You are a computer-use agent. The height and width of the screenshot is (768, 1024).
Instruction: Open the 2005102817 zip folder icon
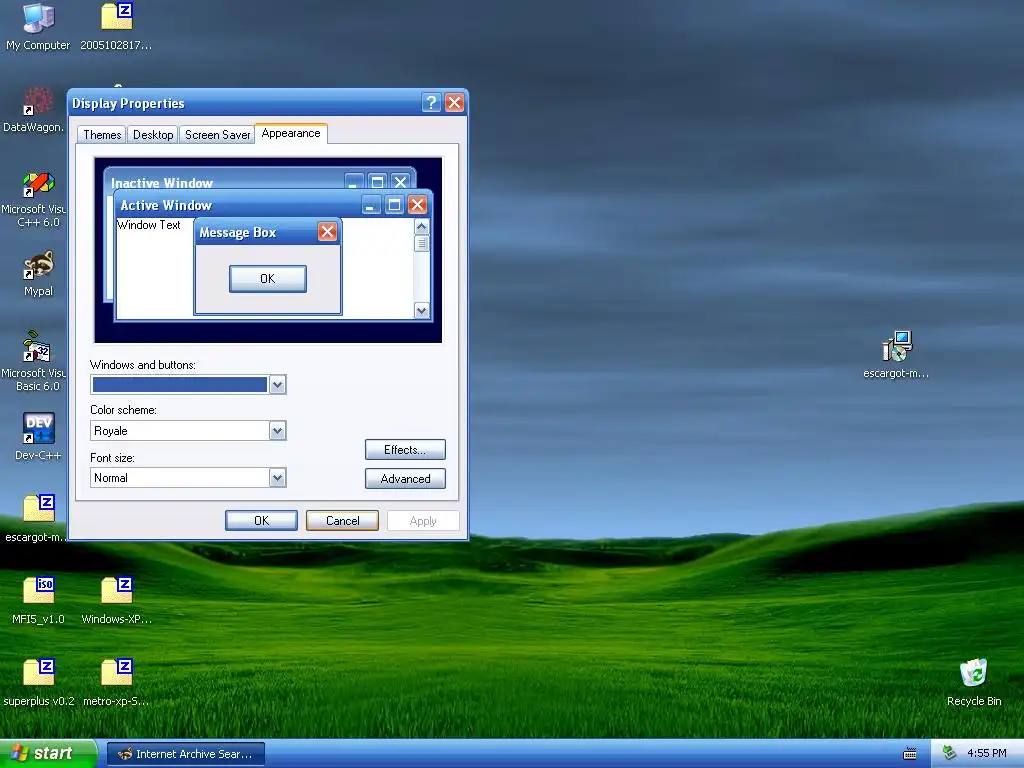[116, 26]
